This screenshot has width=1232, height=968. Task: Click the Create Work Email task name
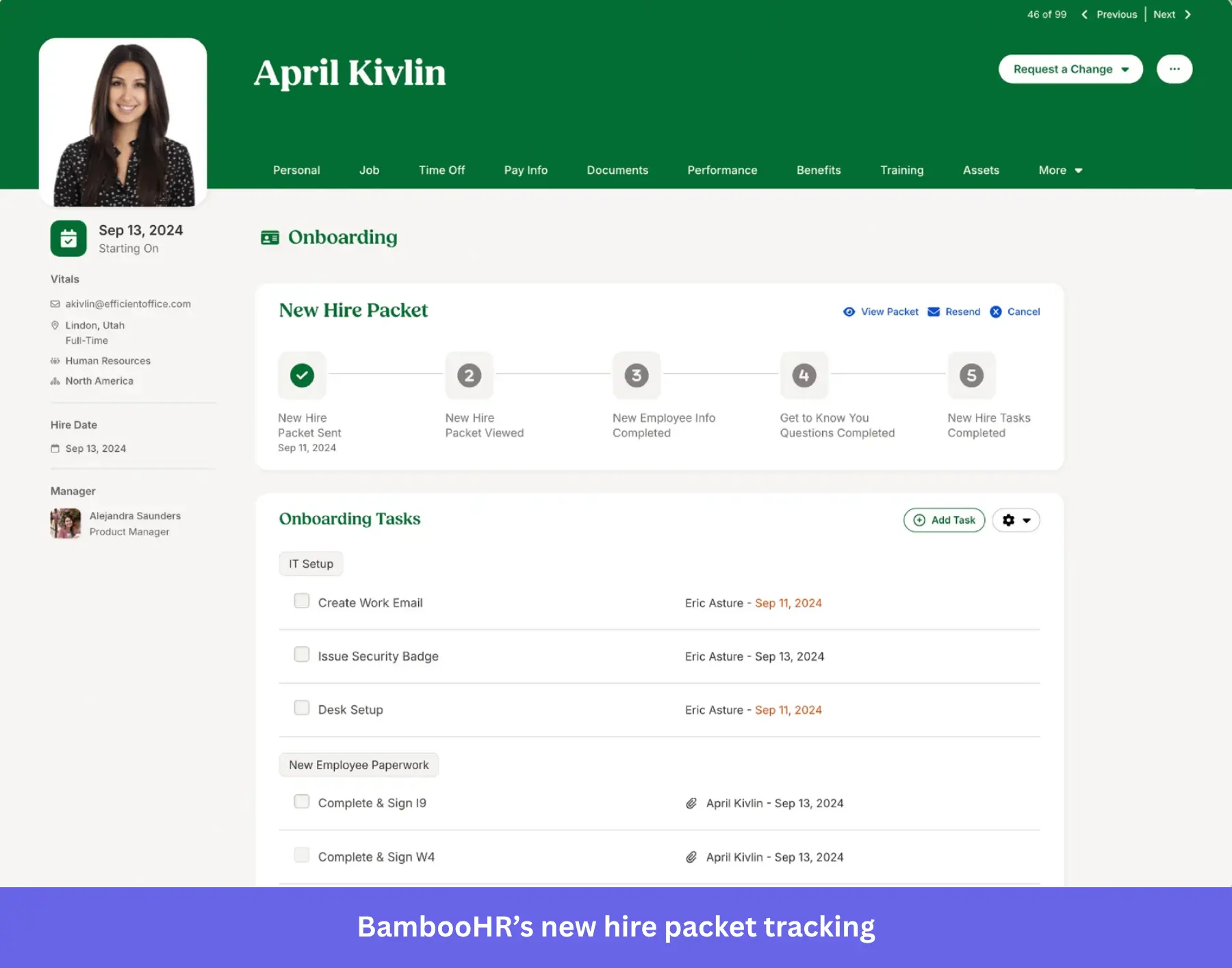pyautogui.click(x=370, y=603)
